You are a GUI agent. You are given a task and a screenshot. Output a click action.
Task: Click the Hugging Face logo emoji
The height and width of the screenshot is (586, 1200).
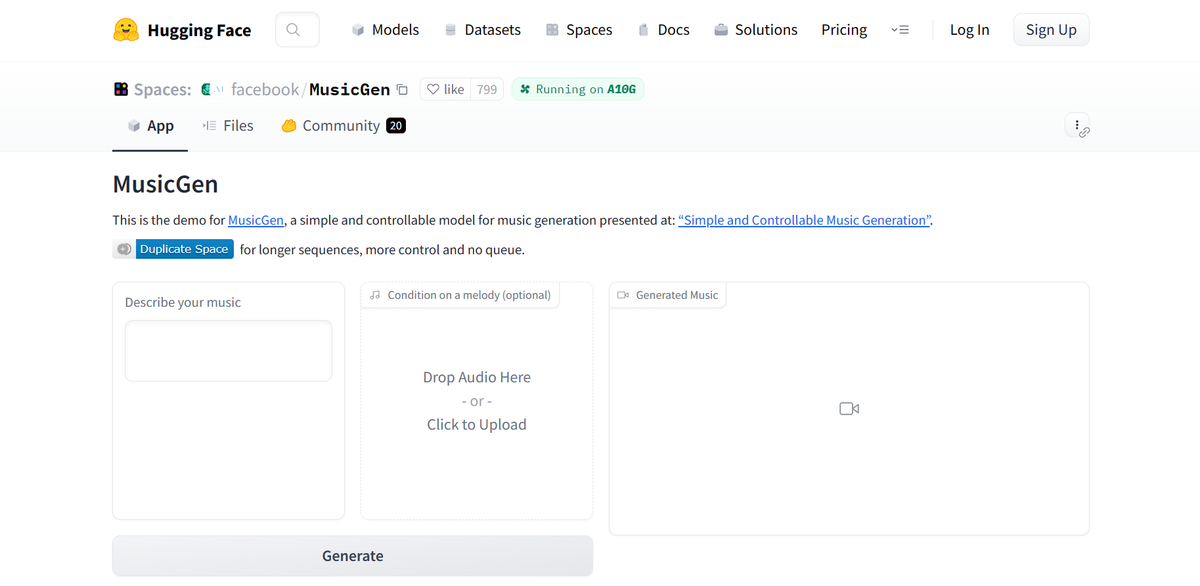tap(126, 30)
